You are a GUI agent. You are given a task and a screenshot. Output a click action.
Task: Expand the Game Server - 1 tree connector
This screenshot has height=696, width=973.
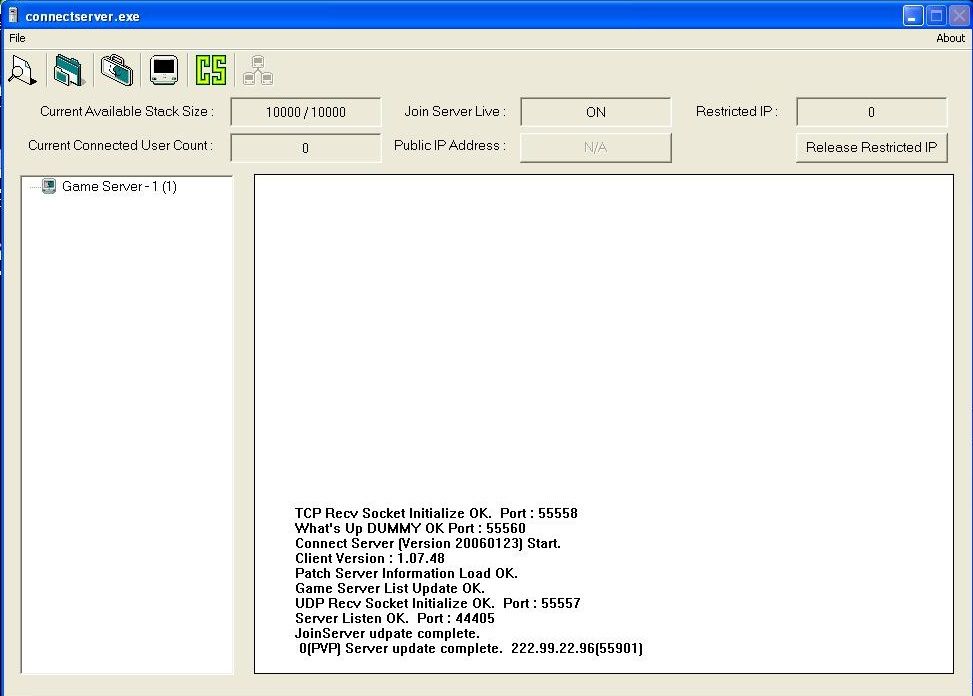(x=34, y=186)
